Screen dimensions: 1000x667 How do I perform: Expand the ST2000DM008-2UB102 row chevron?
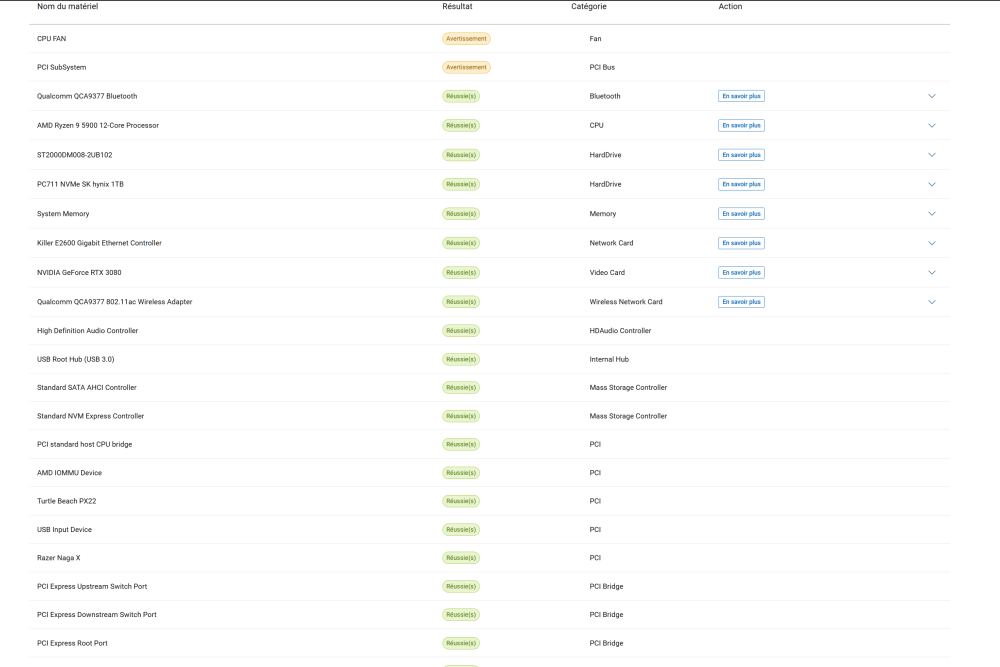pos(932,155)
